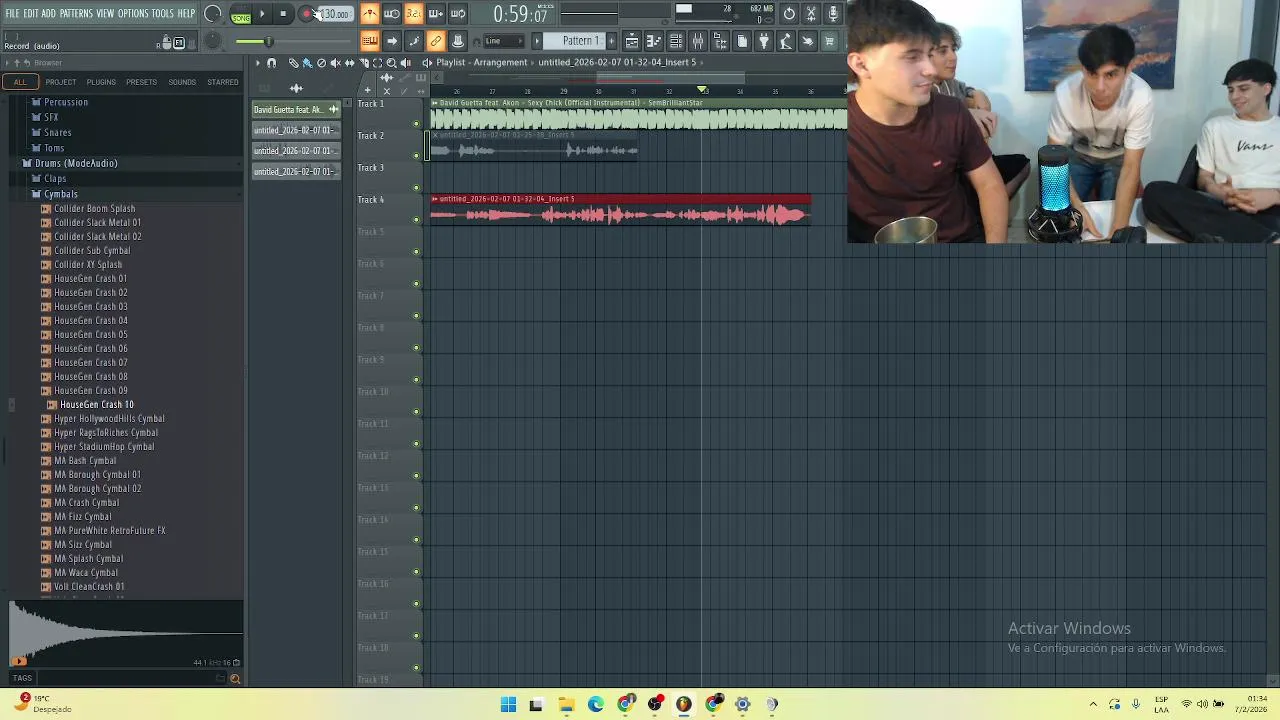Start playback with the Play button
The width and height of the screenshot is (1280, 720).
pos(262,14)
